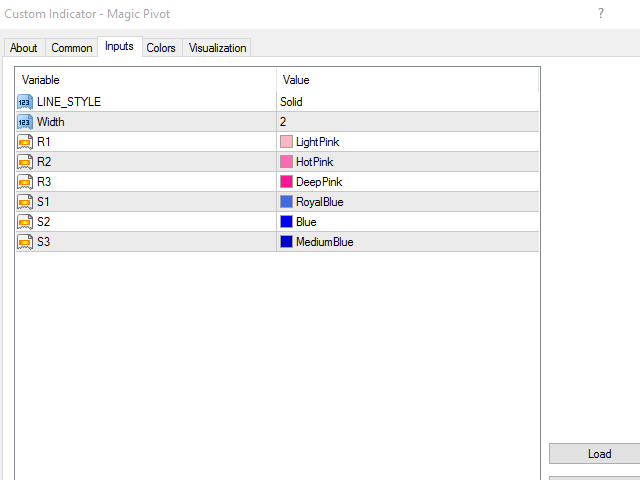Open the Visualization tab

click(x=217, y=48)
